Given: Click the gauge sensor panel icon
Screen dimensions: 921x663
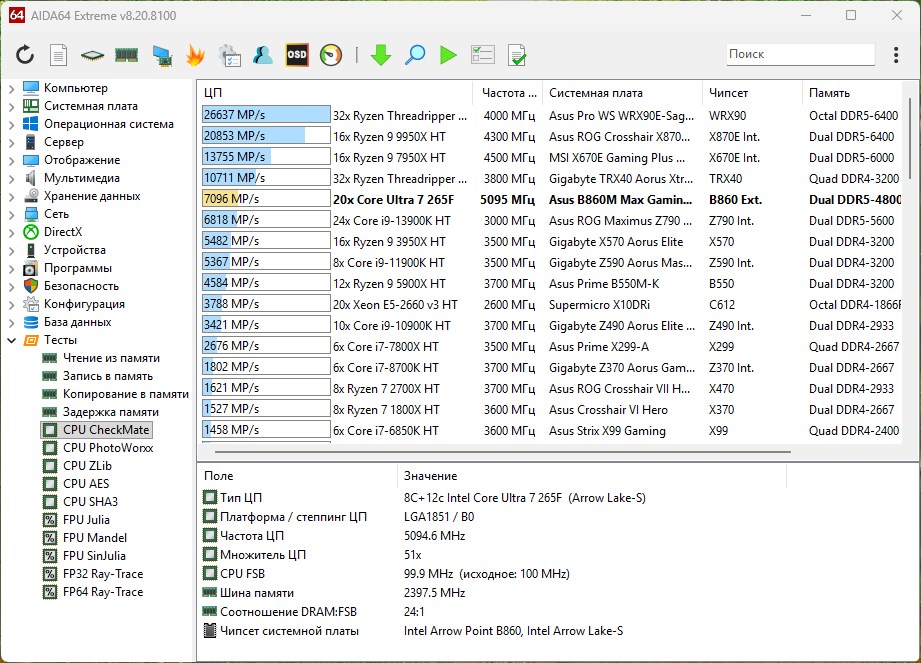Looking at the screenshot, I should 331,55.
